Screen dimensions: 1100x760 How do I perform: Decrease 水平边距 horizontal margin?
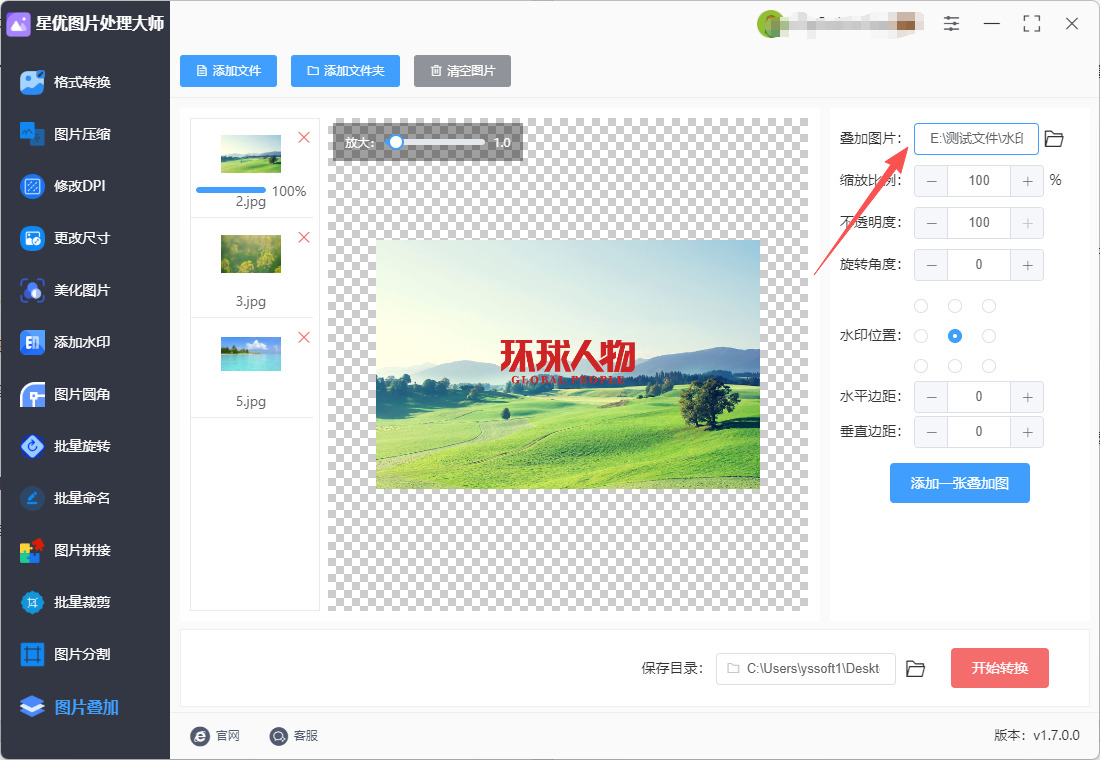click(932, 397)
